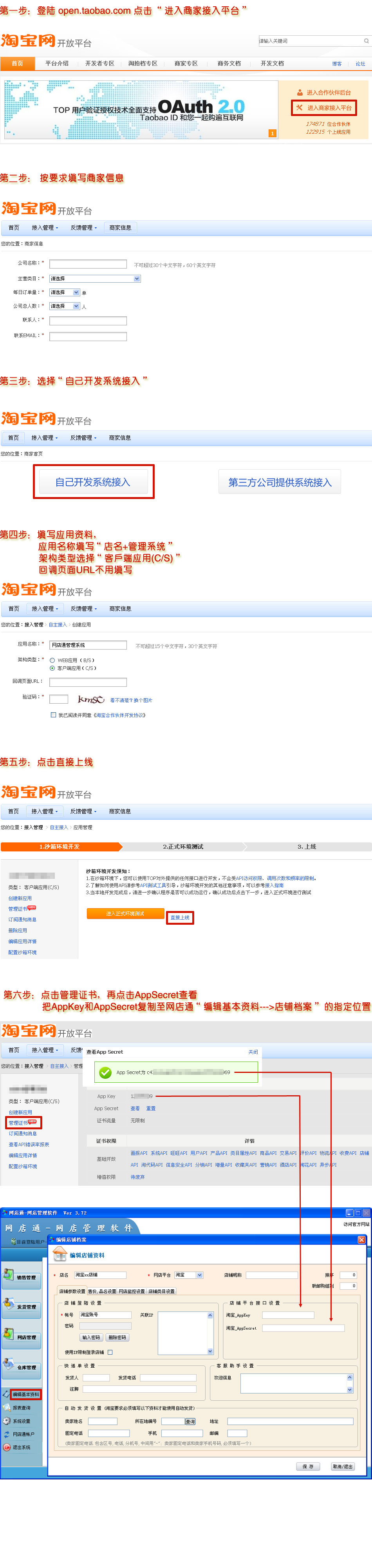The image size is (372, 1568).
Task: Click the 自己开发系统接入 button
Action: click(x=93, y=482)
